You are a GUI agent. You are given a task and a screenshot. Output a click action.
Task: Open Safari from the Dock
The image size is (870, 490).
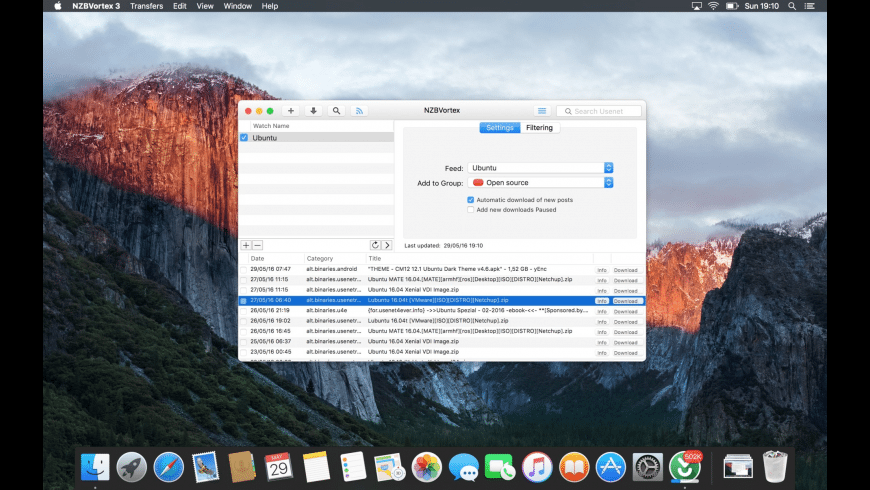click(x=168, y=466)
